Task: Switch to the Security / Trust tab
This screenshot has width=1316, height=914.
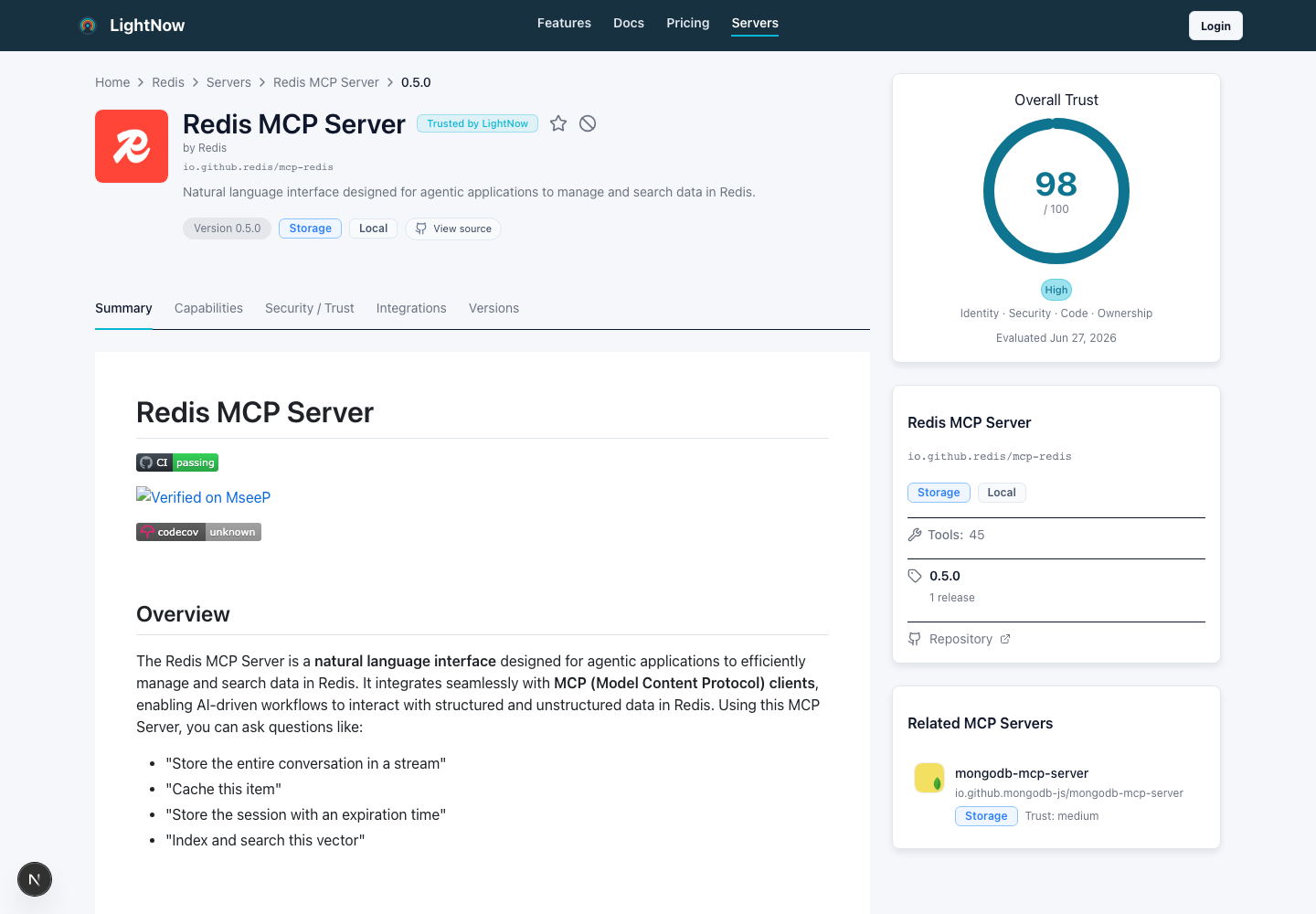Action: (x=310, y=308)
